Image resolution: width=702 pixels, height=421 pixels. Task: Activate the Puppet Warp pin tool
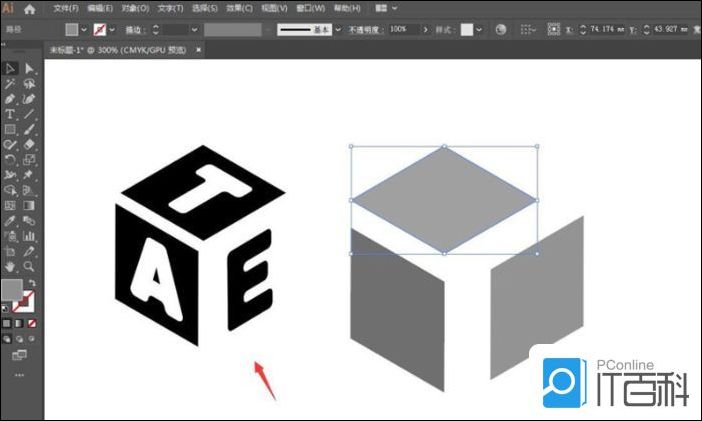29,175
